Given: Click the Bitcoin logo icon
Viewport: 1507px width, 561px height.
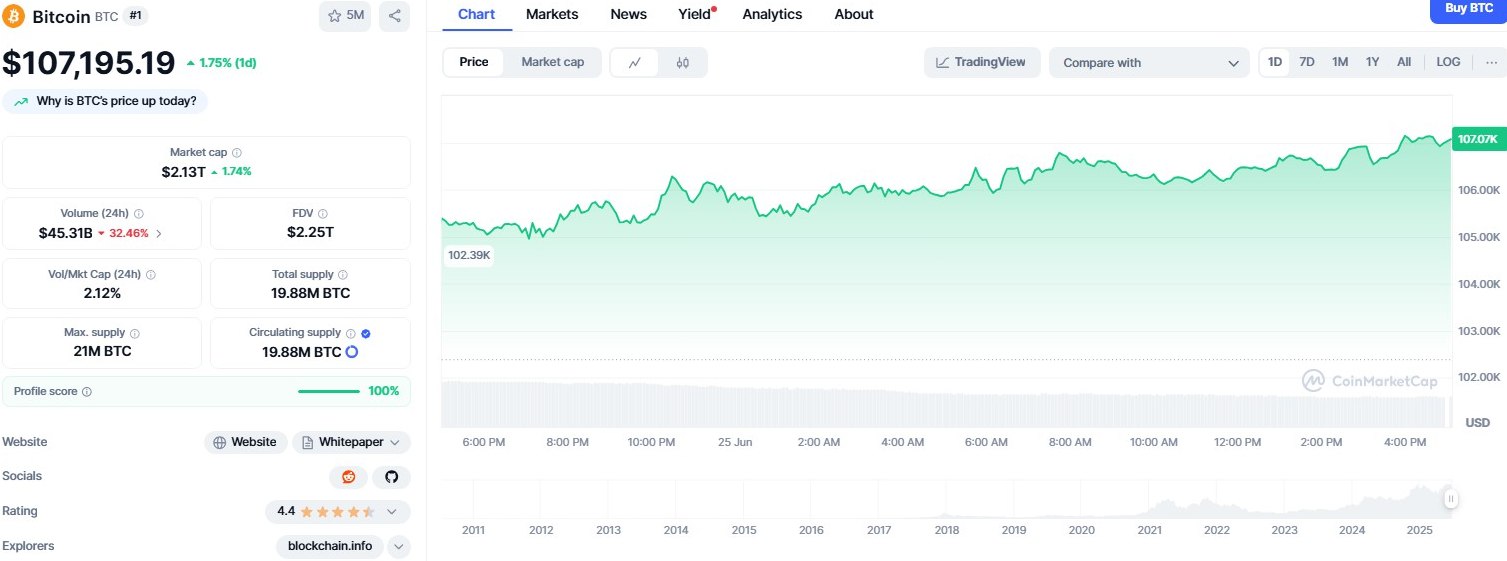Looking at the screenshot, I should pyautogui.click(x=14, y=16).
